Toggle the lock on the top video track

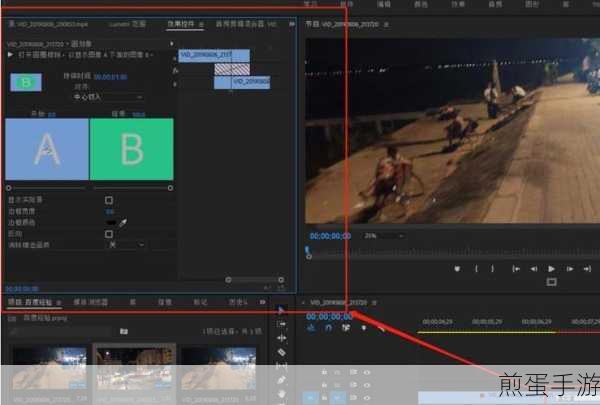click(x=324, y=372)
